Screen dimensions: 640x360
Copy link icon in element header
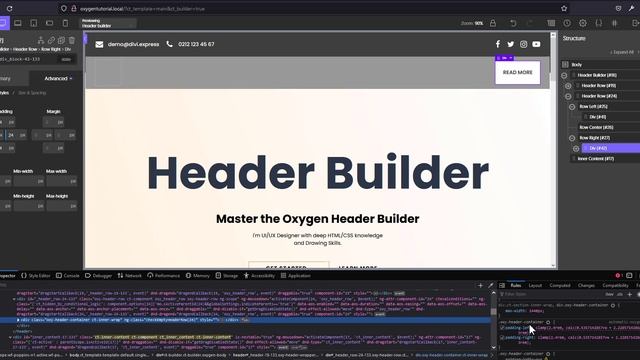(x=51, y=40)
